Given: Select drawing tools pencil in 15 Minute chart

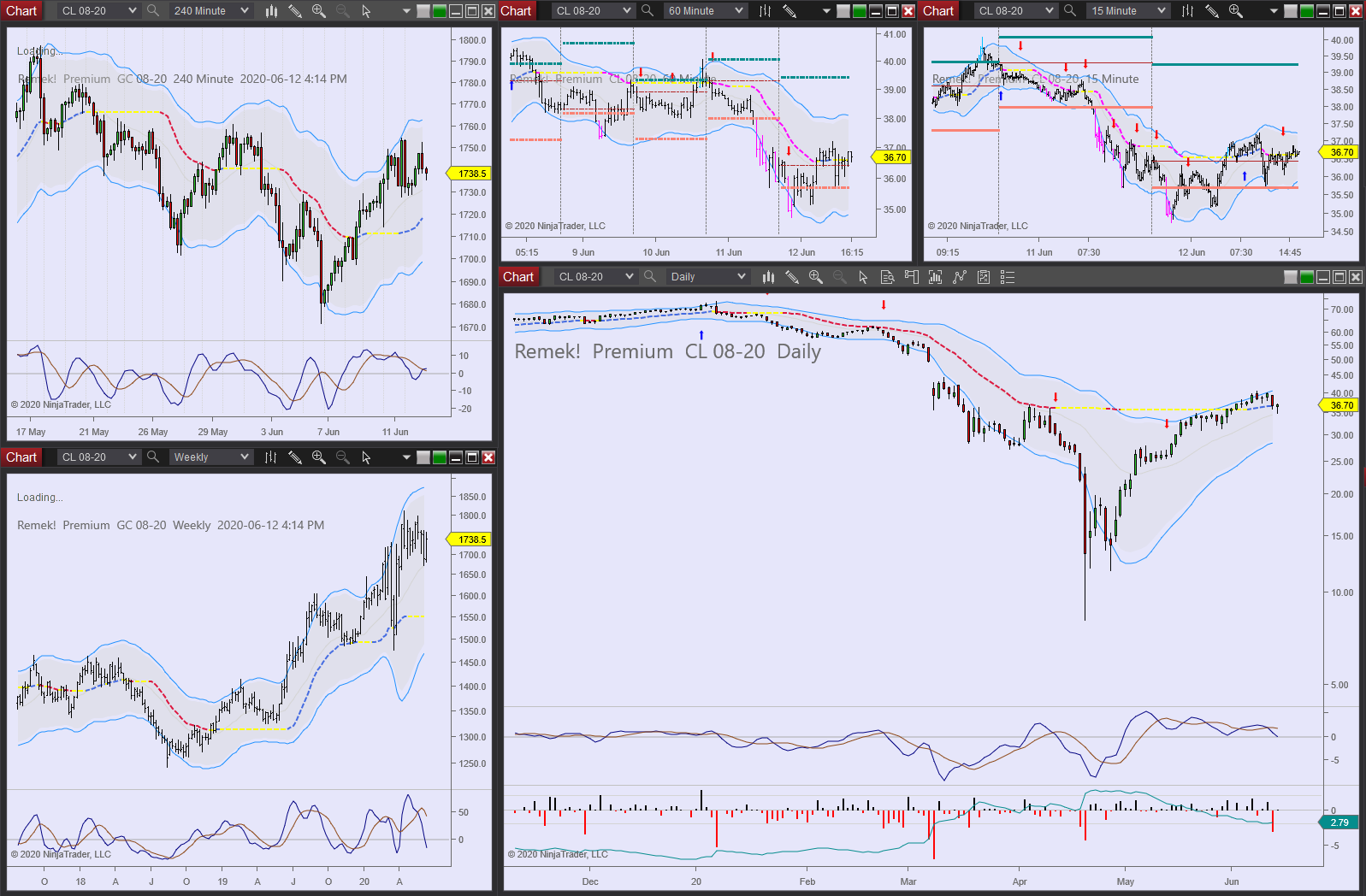Looking at the screenshot, I should 1212,11.
